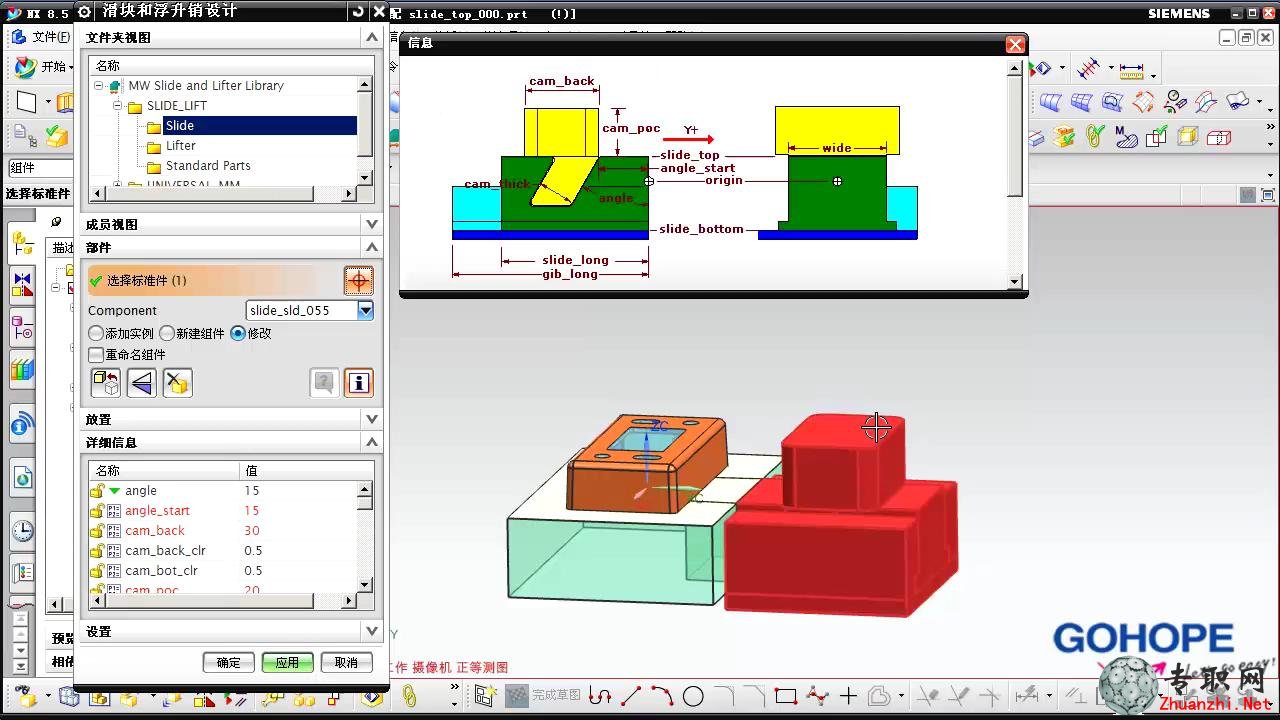Collapse the 文件夹视图 section

pyautogui.click(x=371, y=37)
